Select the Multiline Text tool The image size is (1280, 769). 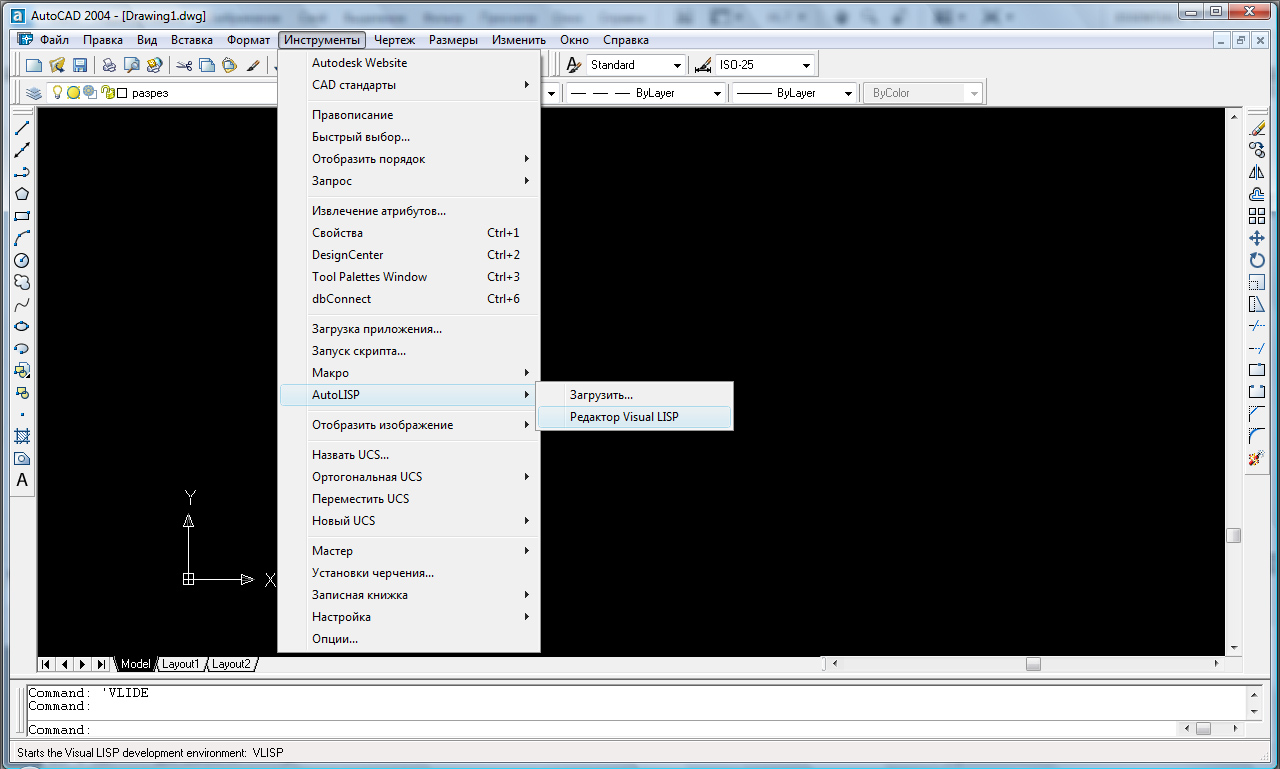coord(22,480)
